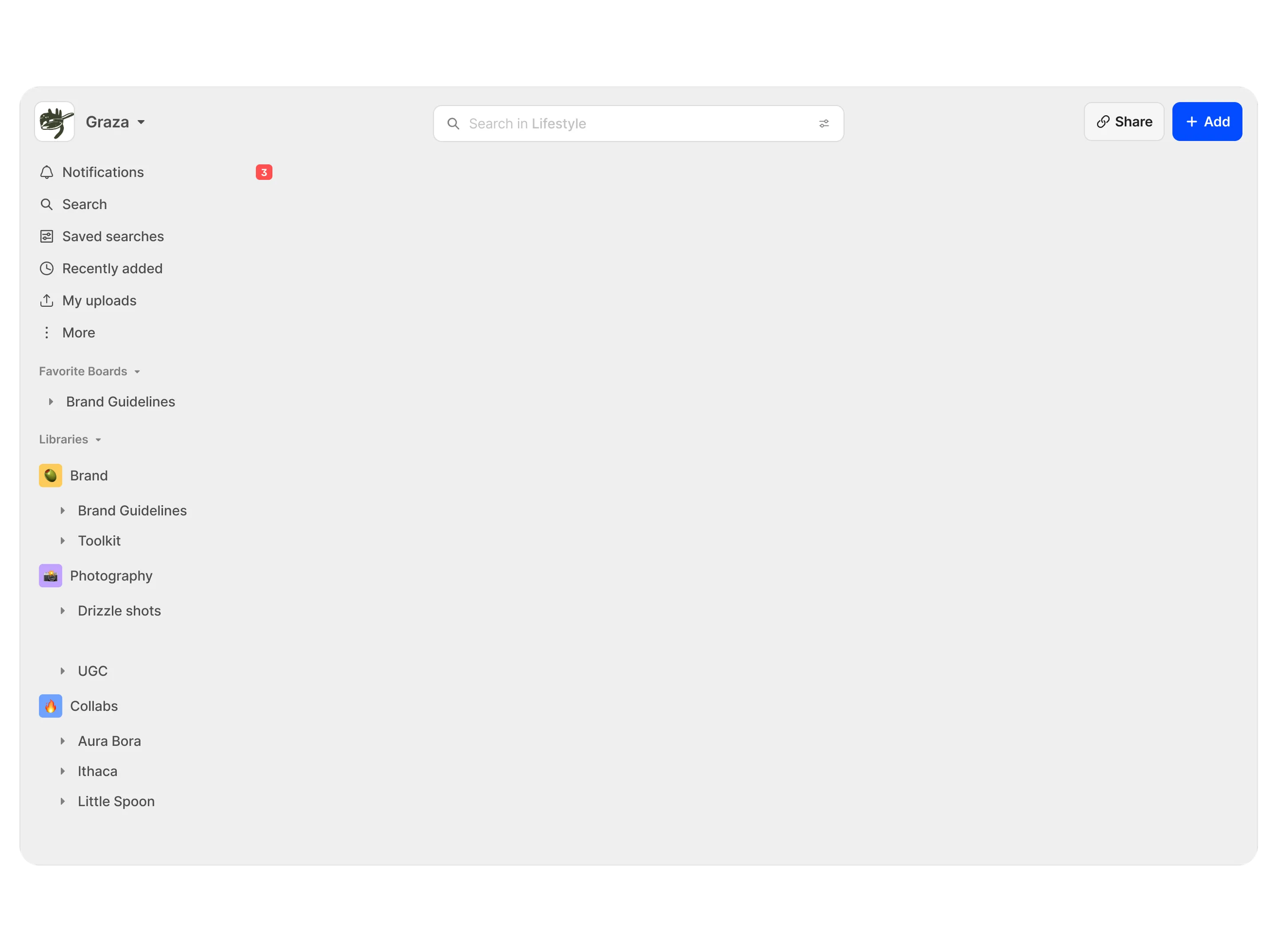Collapse the Favorite Boards section

(x=137, y=372)
